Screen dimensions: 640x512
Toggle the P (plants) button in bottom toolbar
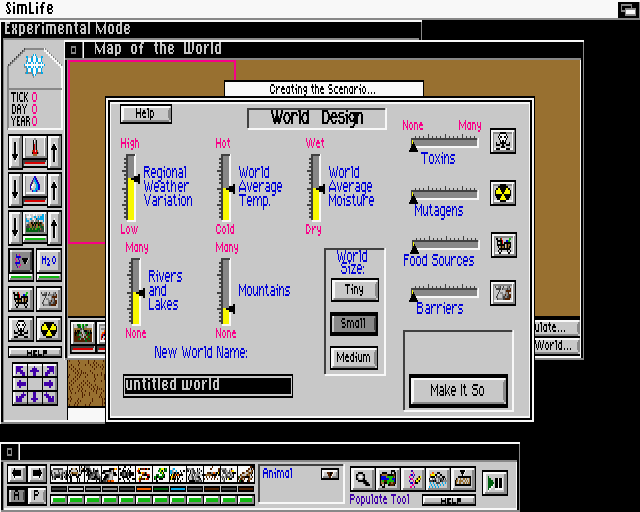click(x=36, y=495)
